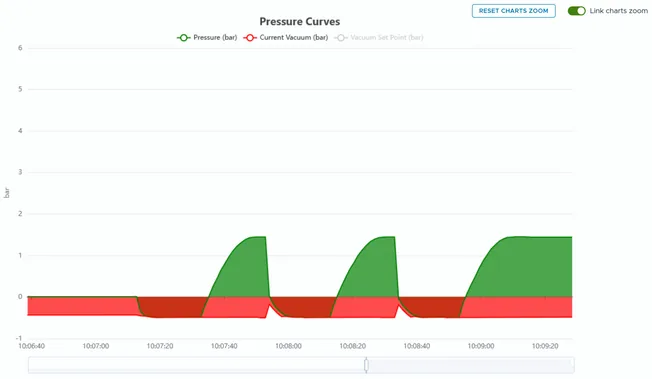Hide the Pressure (bar) series via legend
Screen dimensions: 652x379
click(x=207, y=37)
